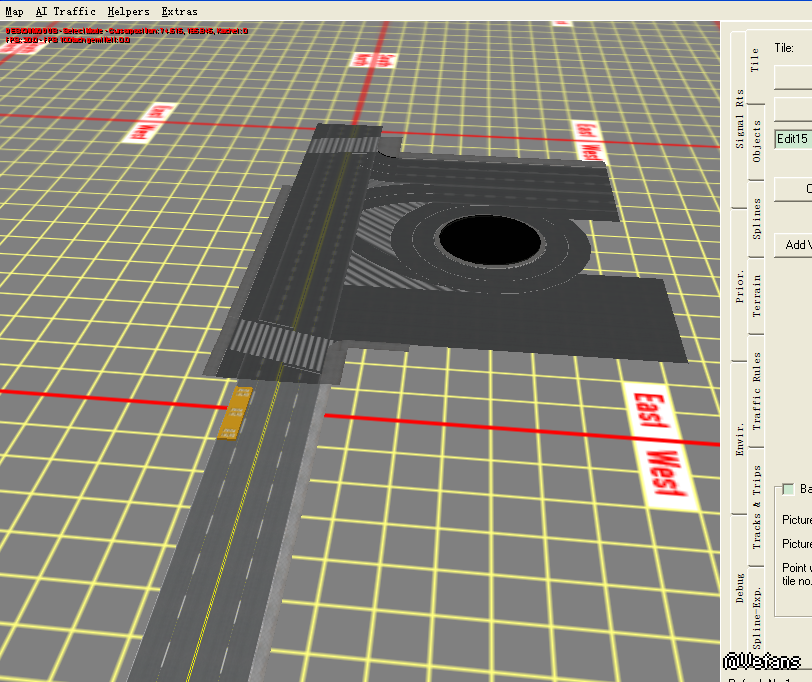812x682 pixels.
Task: Open the AI Traffic menu
Action: 66,11
